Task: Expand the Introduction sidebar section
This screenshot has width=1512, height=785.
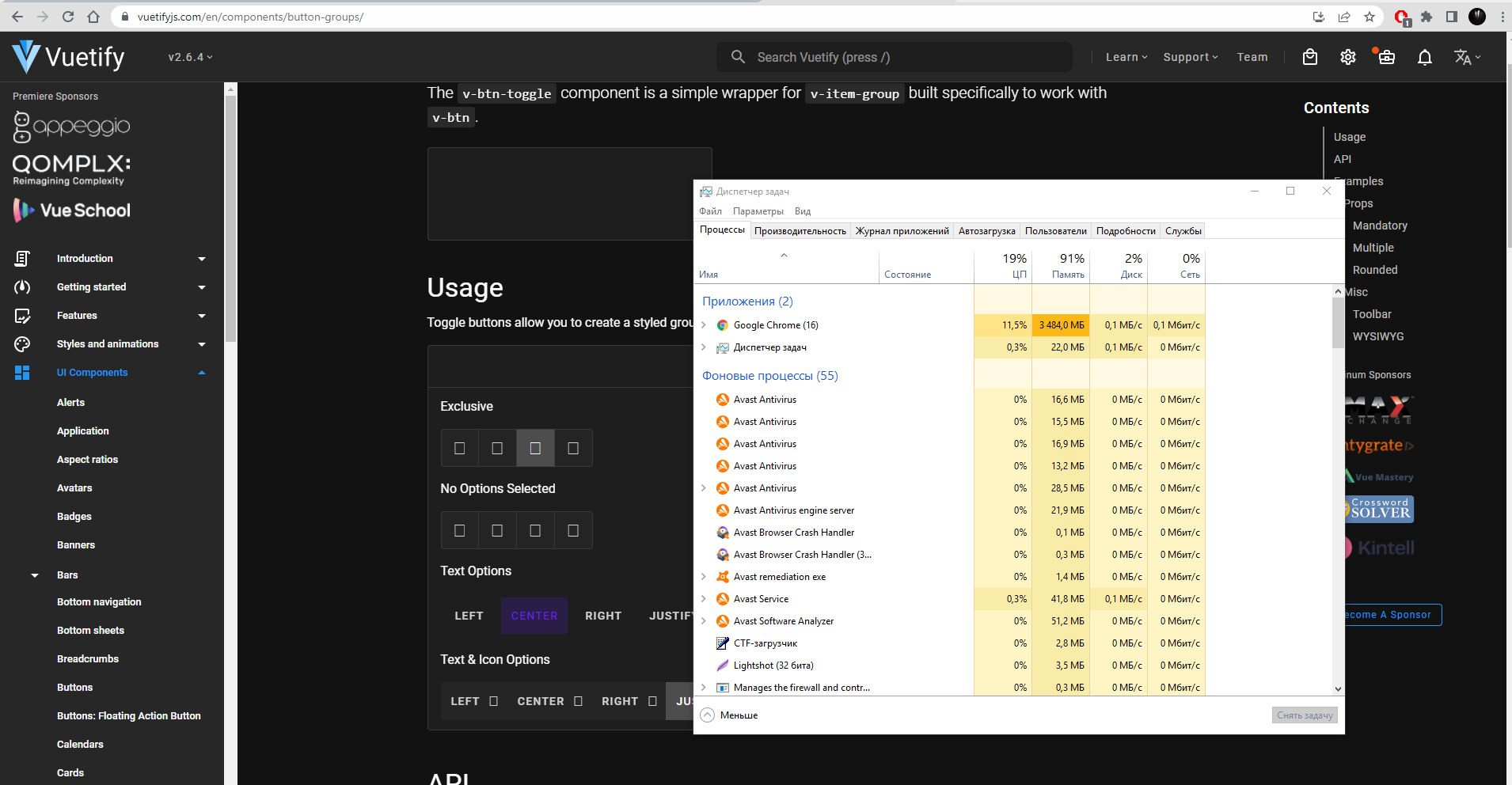Action: coord(202,259)
